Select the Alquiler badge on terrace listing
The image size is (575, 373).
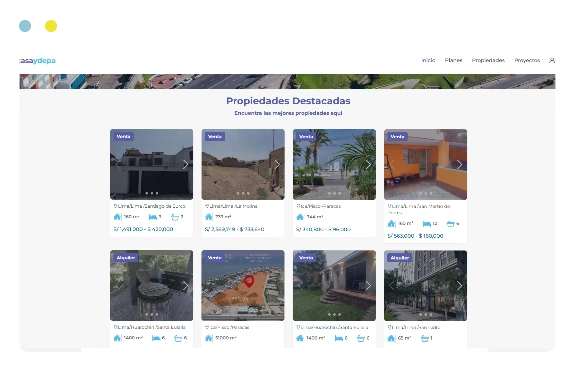[125, 257]
